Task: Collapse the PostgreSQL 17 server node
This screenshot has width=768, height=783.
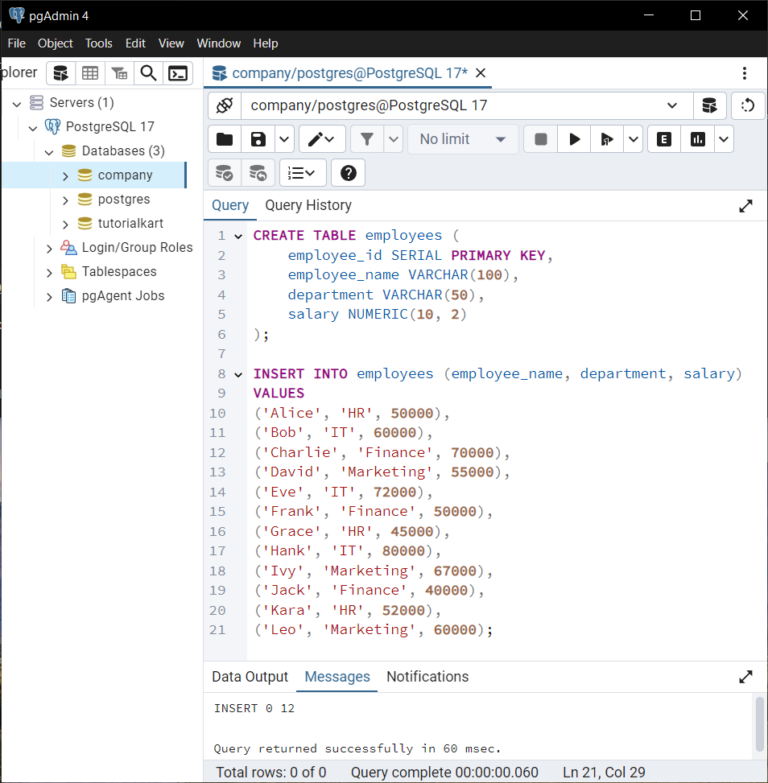Action: click(33, 128)
